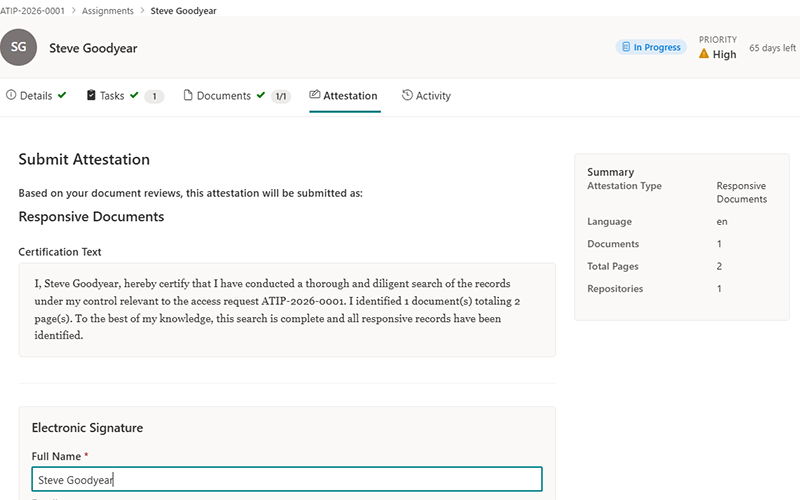The image size is (800, 500).
Task: Click the document icon beside Documents
Action: tap(187, 96)
